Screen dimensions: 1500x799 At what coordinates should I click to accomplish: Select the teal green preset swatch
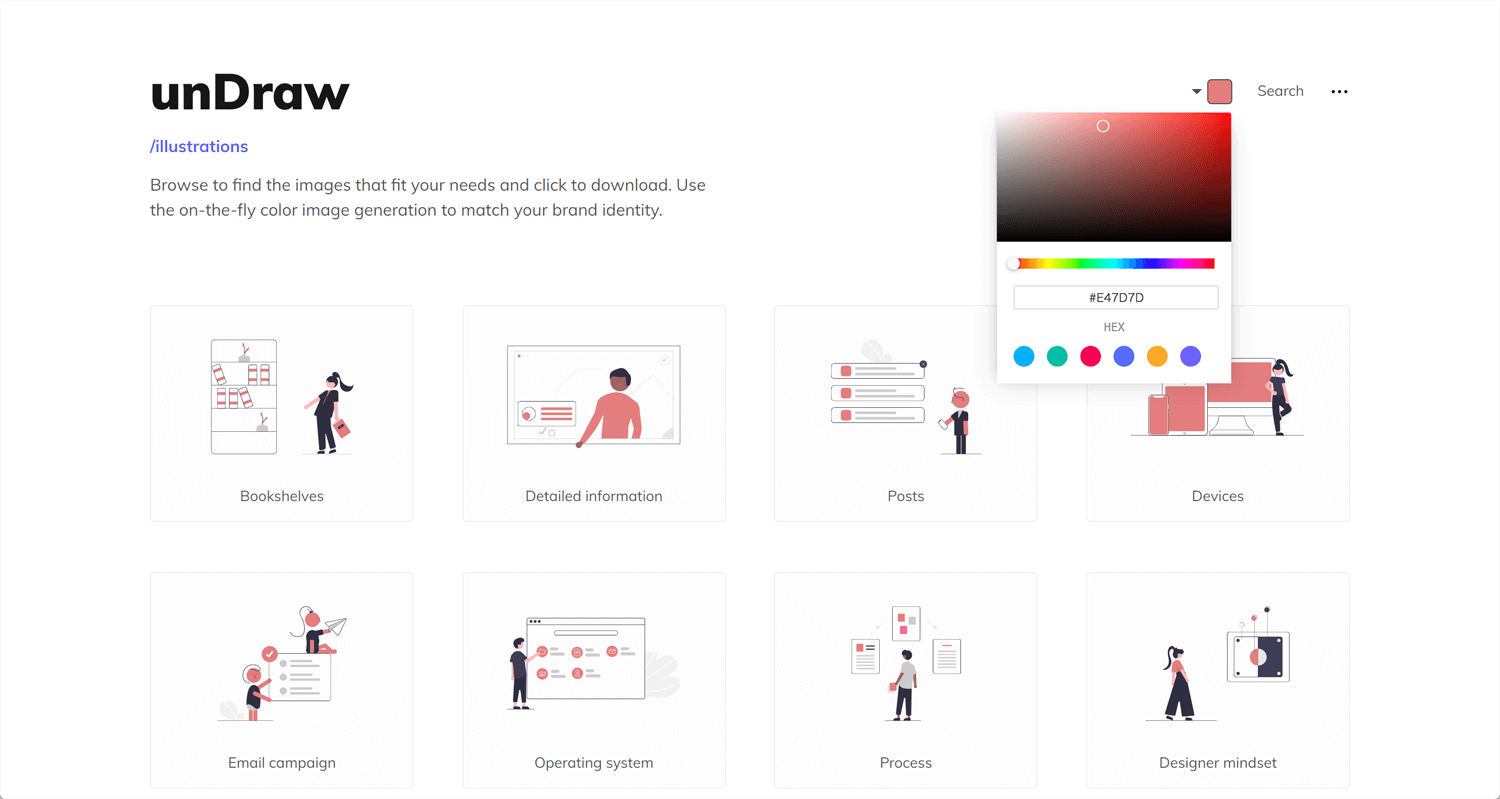pyautogui.click(x=1057, y=356)
